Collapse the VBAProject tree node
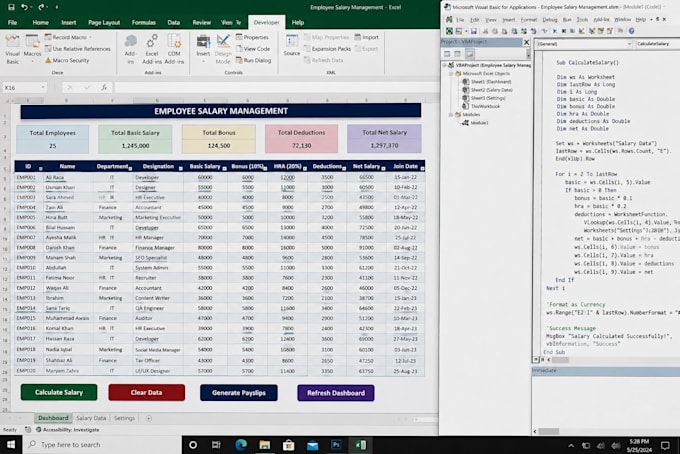The image size is (680, 454). tap(445, 65)
